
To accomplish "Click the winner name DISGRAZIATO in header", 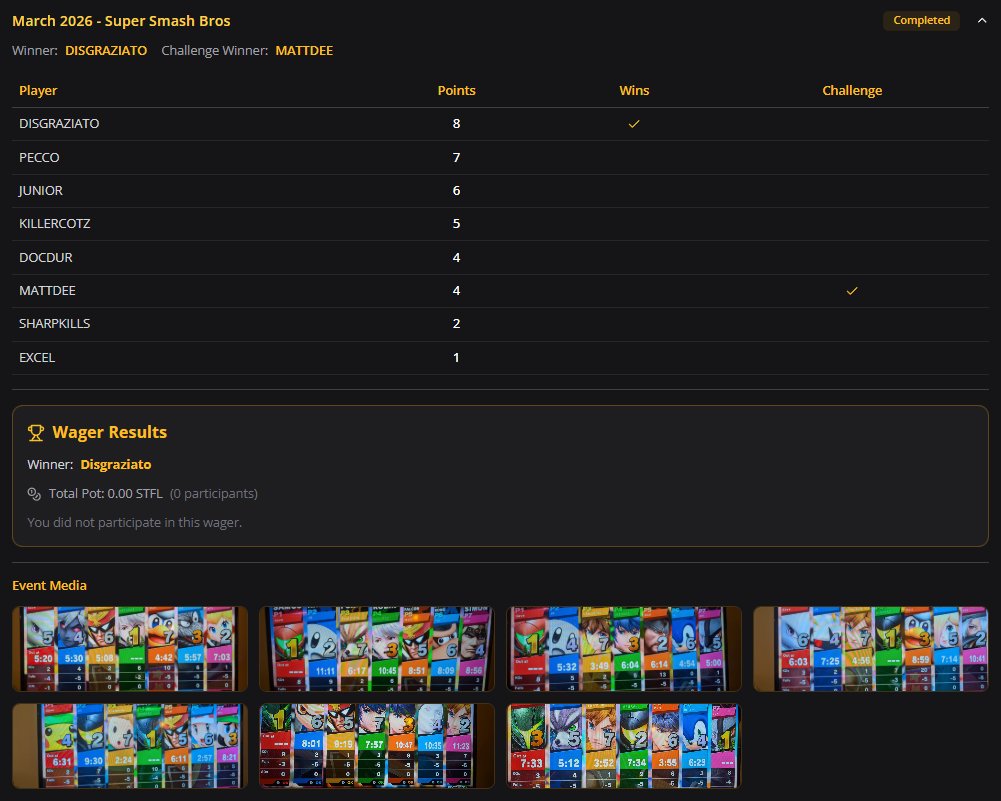I will (x=106, y=50).
